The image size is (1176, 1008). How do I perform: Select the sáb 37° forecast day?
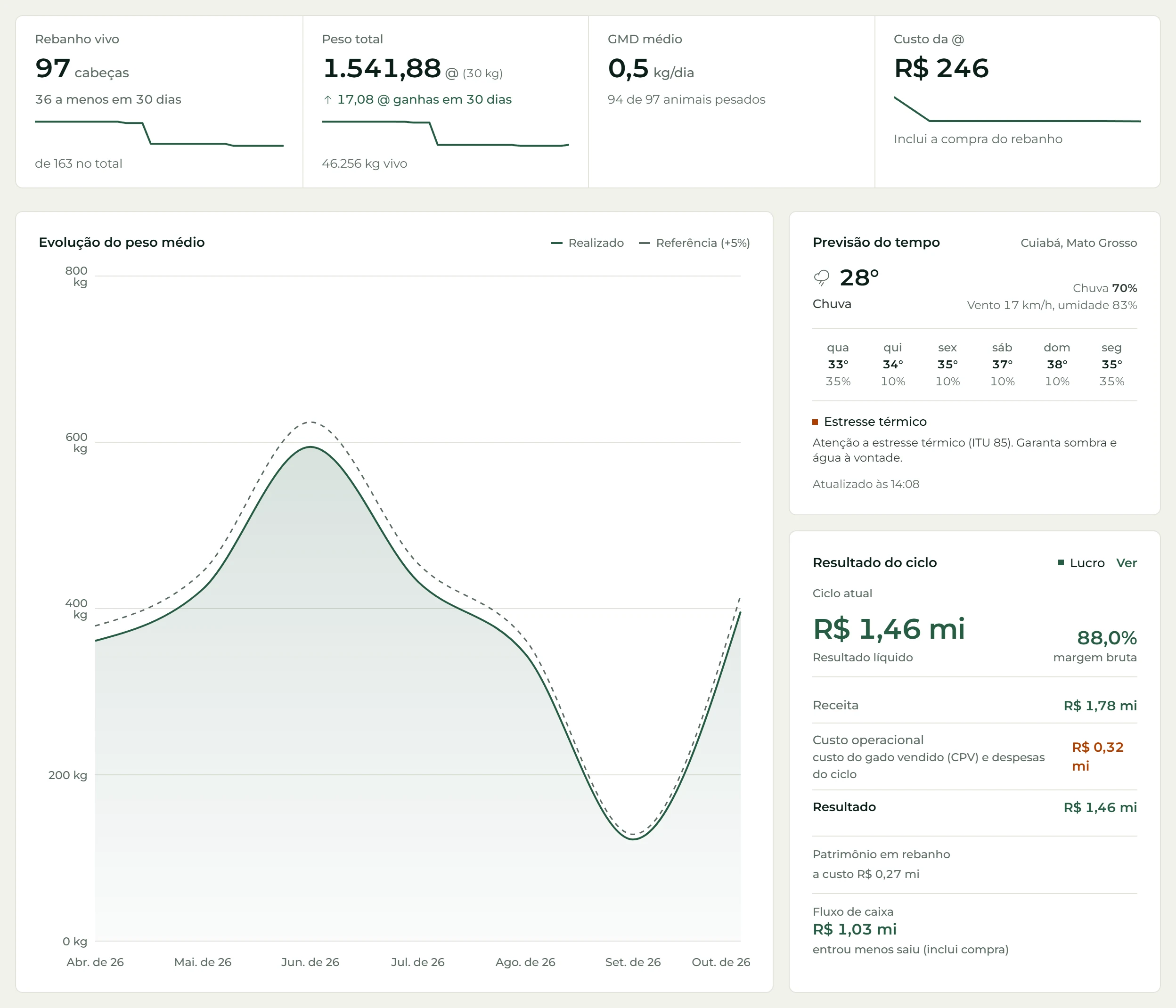point(1002,365)
